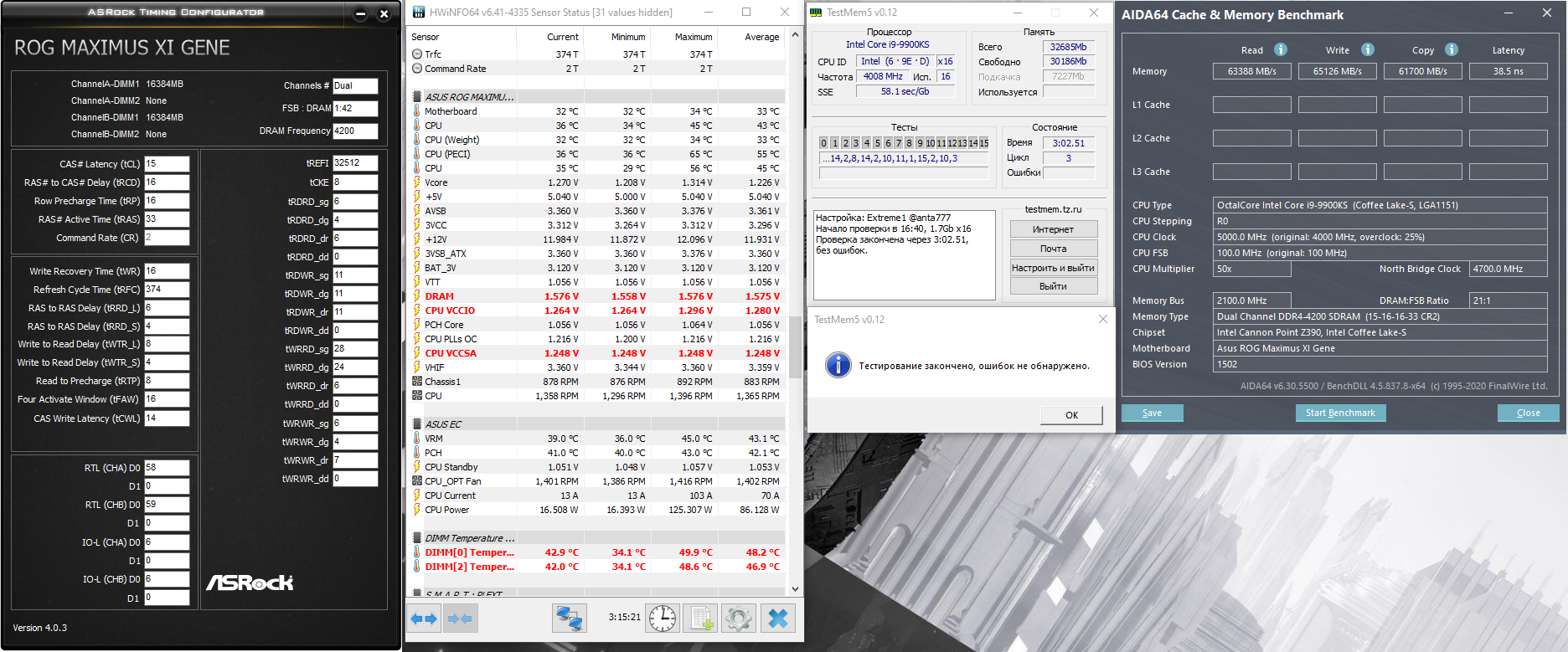This screenshot has height=652, width=1568.
Task: Click the FSB : DRAM ratio field
Action: pyautogui.click(x=355, y=108)
